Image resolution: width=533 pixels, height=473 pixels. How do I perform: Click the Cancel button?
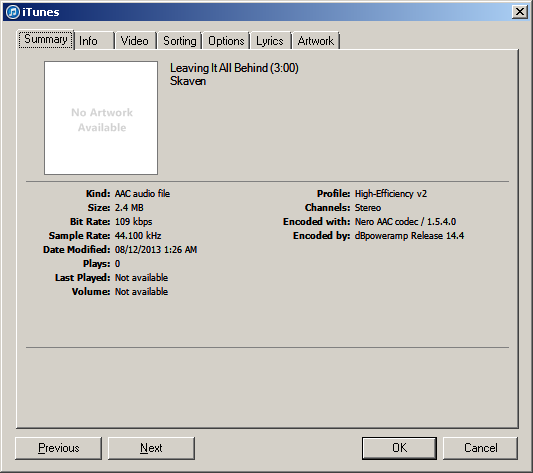(x=480, y=448)
